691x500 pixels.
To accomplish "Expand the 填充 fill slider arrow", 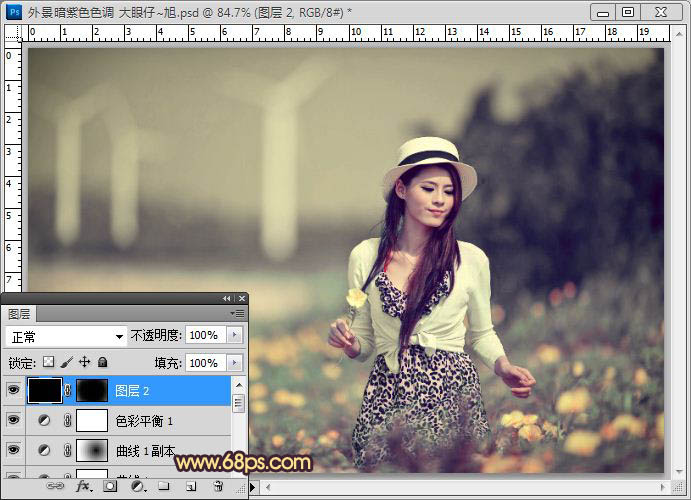I will click(235, 362).
